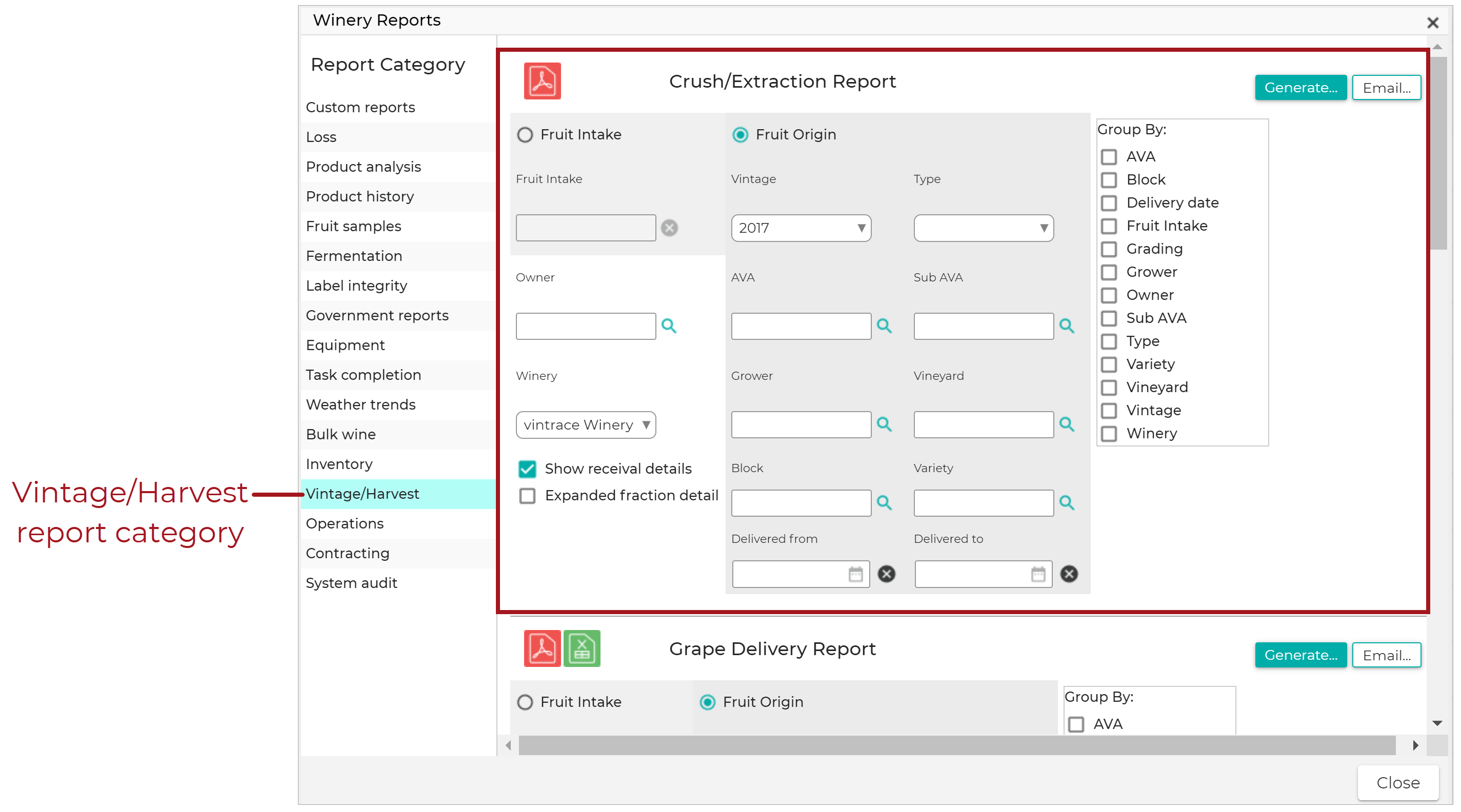Click the Close button
This screenshot has width=1461, height=812.
(1397, 782)
